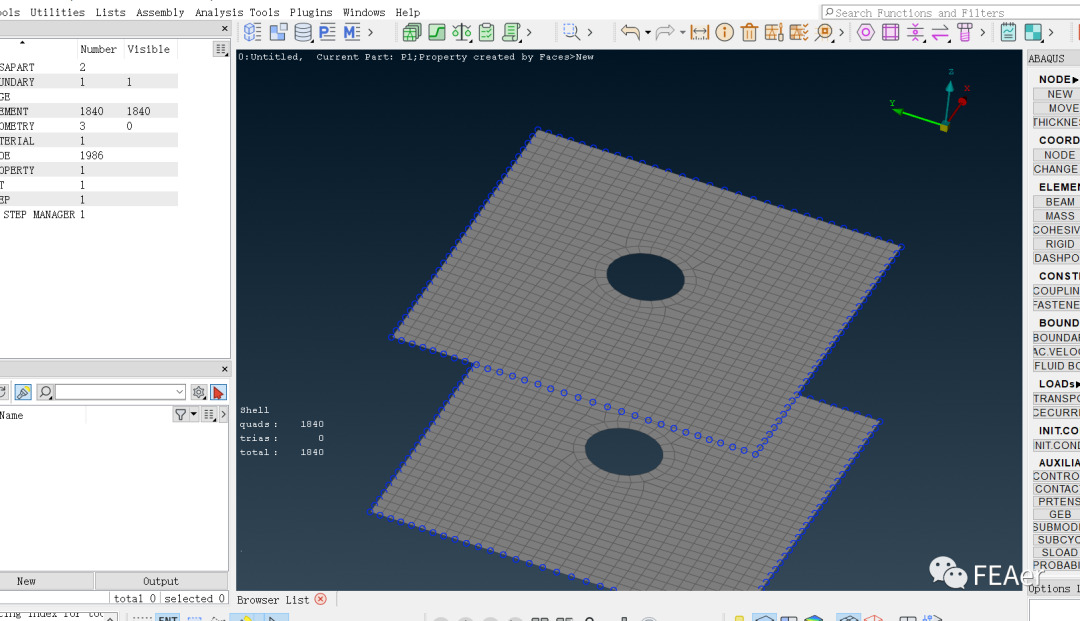Open the filter funnel dropdown arrow
The image size is (1080, 621).
194,414
